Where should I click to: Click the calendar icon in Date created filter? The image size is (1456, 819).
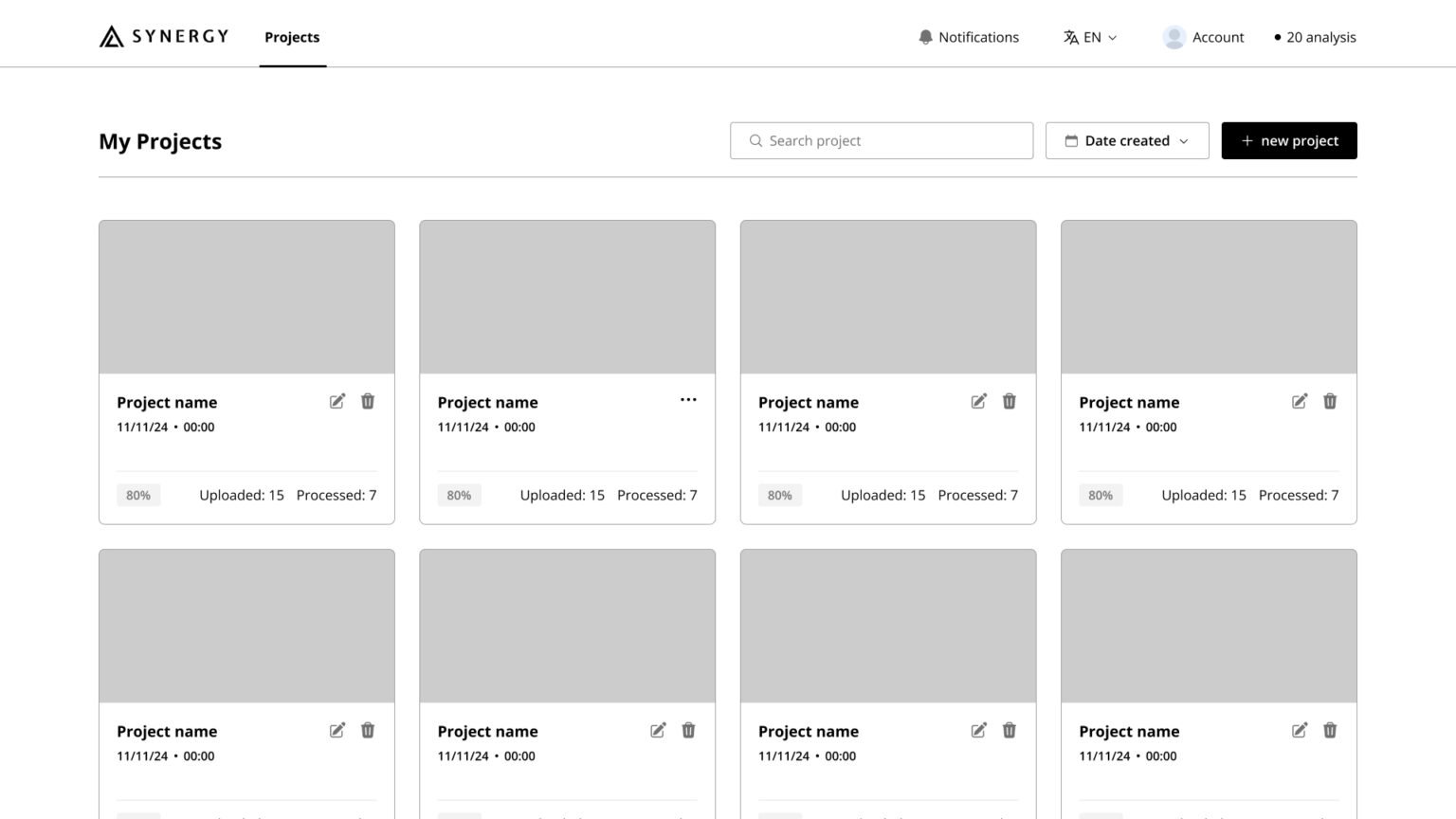[1072, 140]
